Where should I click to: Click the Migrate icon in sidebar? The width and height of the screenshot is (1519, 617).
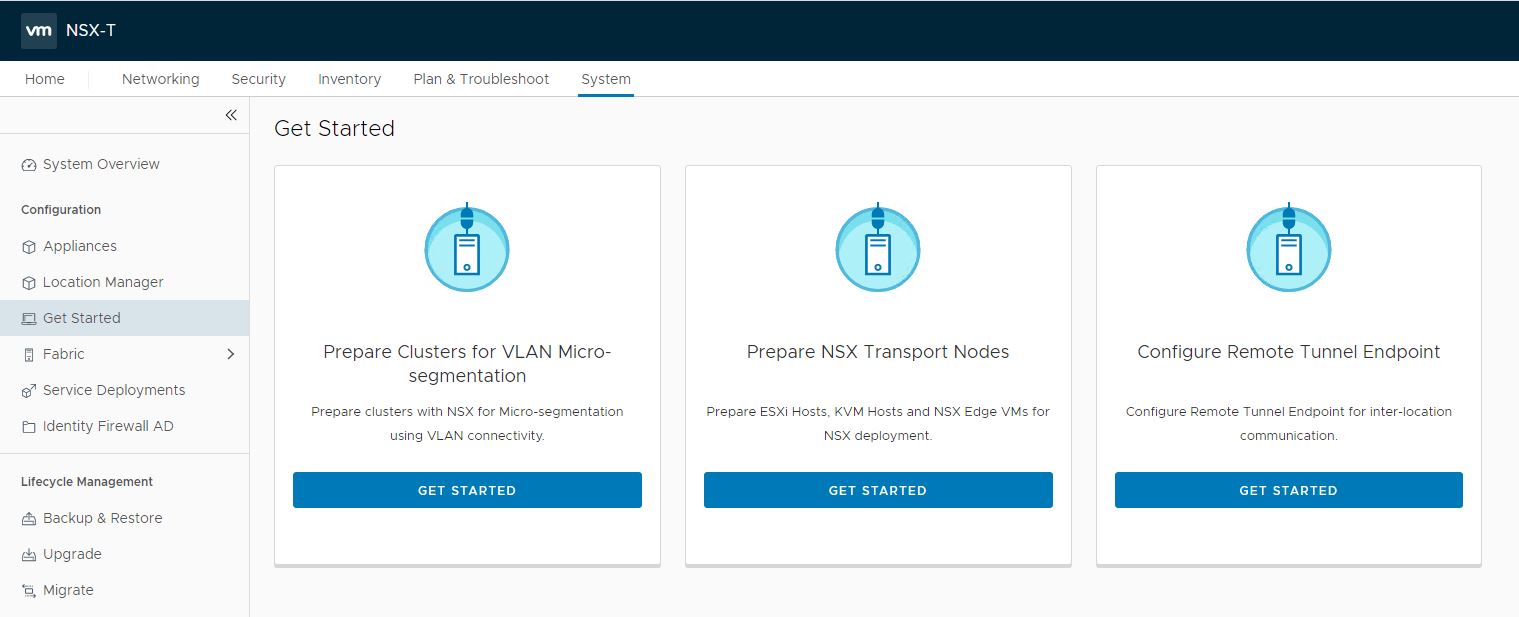pyautogui.click(x=29, y=591)
